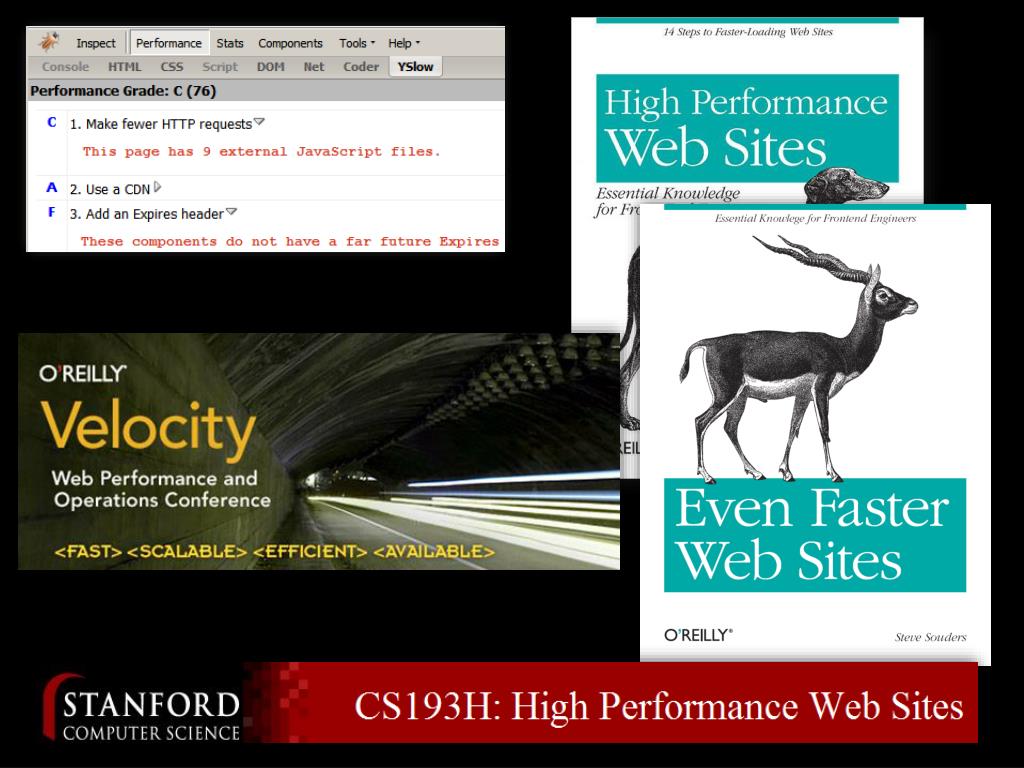Collapse the Make fewer HTTP requests rule
The height and width of the screenshot is (768, 1024).
[259, 121]
